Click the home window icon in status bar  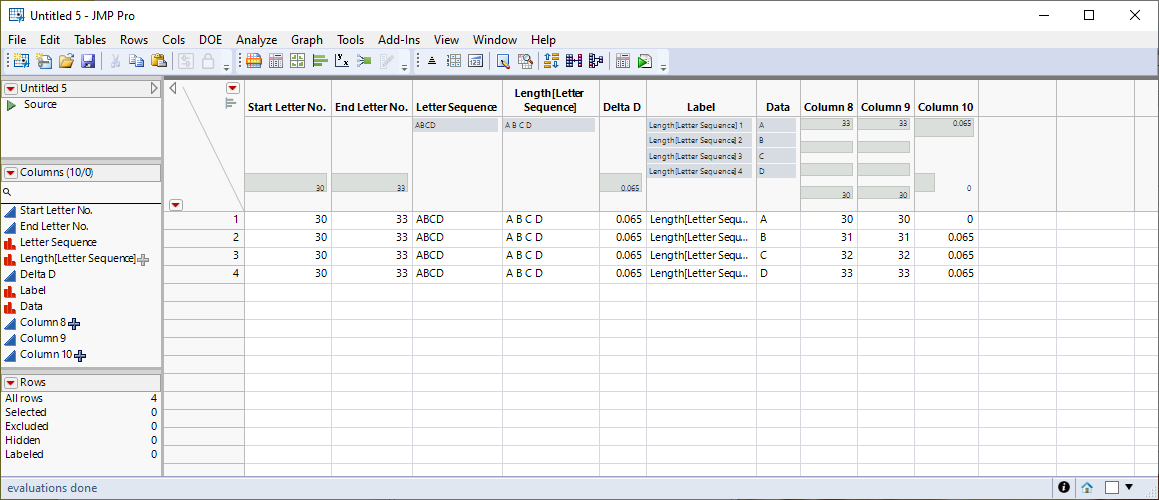click(1087, 488)
